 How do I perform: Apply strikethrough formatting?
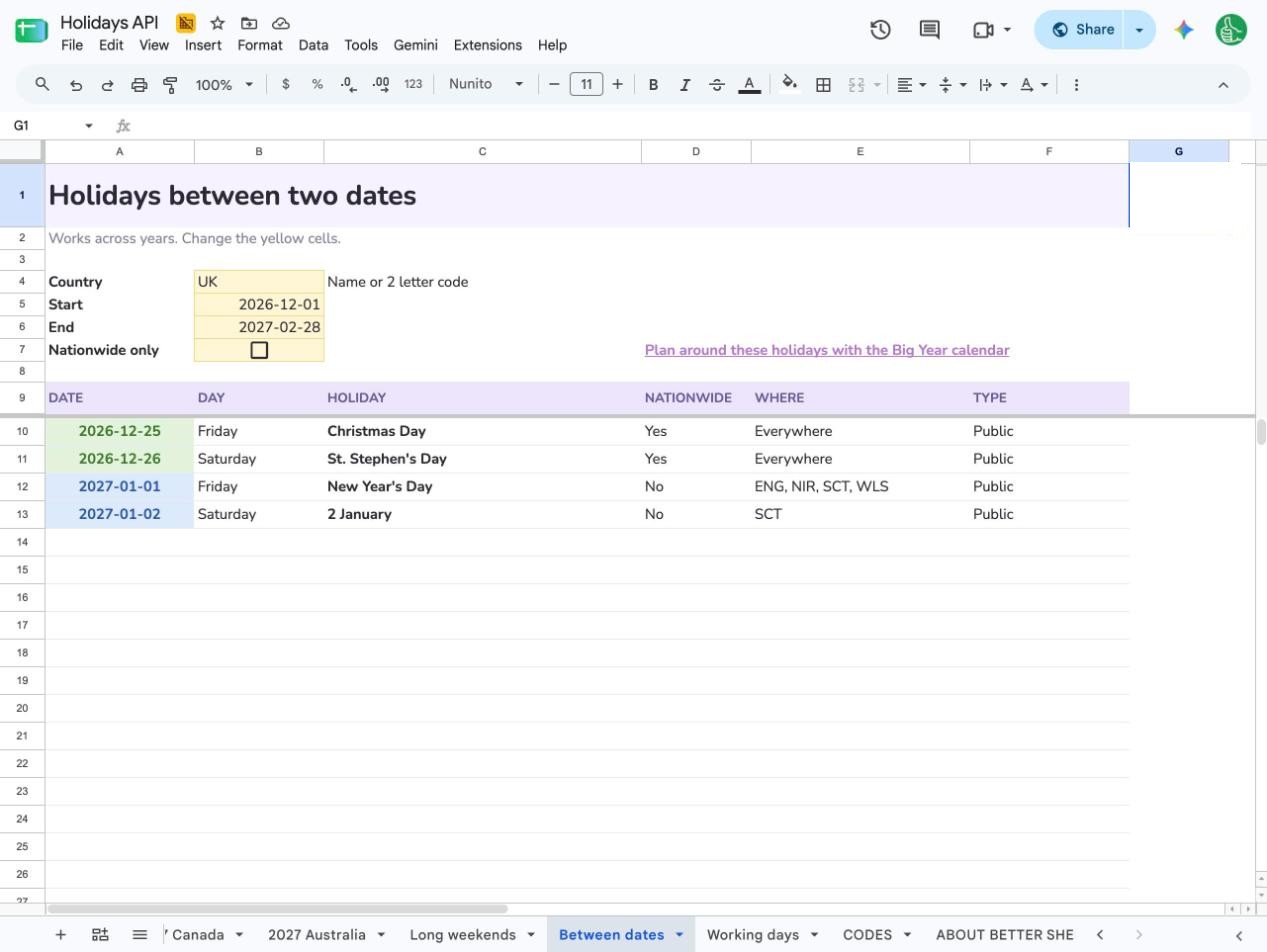[716, 85]
